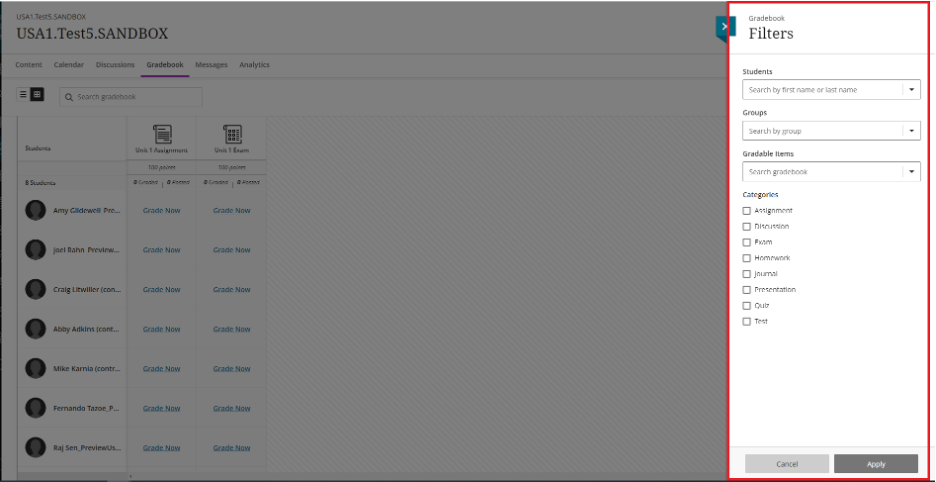936x482 pixels.
Task: Click Grade Now for Amy Glidewell's Unit 1 Assignment
Action: click(162, 210)
